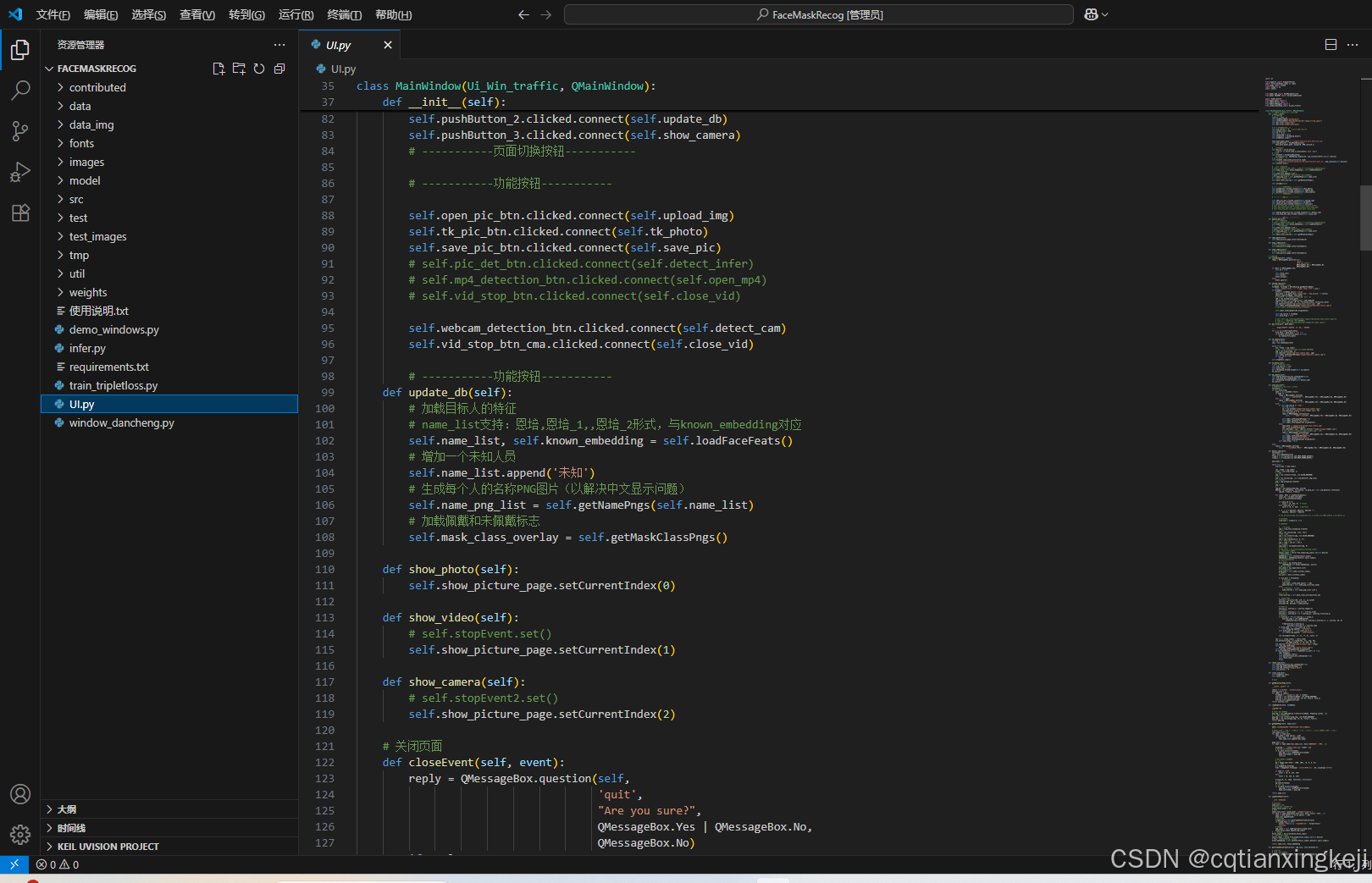
Task: Expand the images folder
Action: point(169,162)
